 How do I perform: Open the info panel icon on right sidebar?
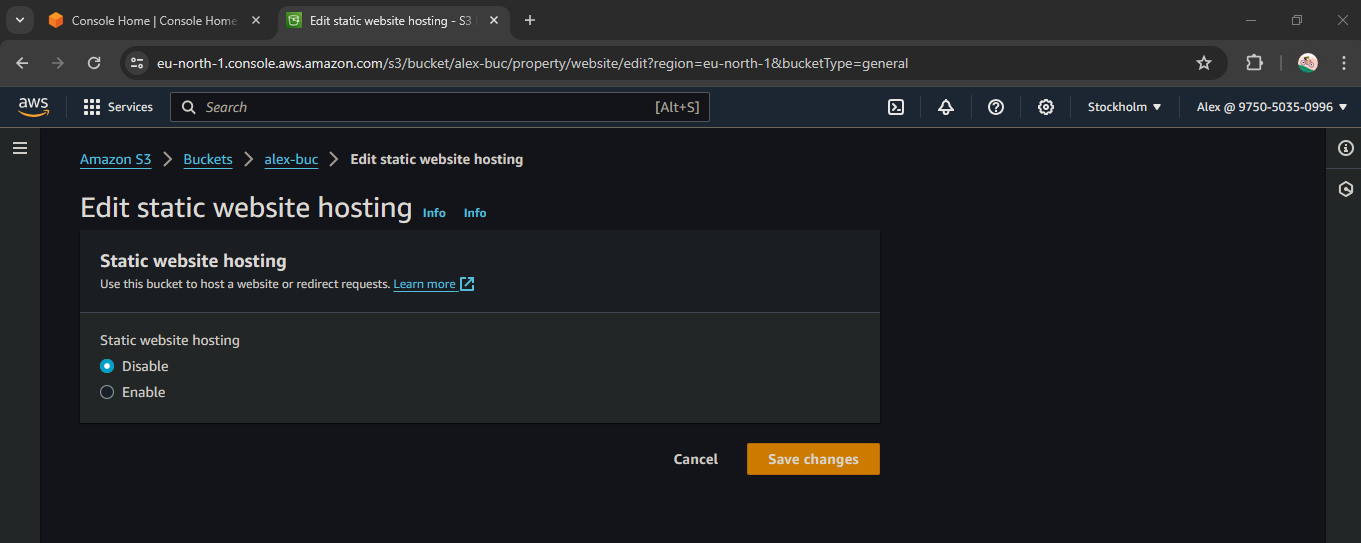(1346, 148)
